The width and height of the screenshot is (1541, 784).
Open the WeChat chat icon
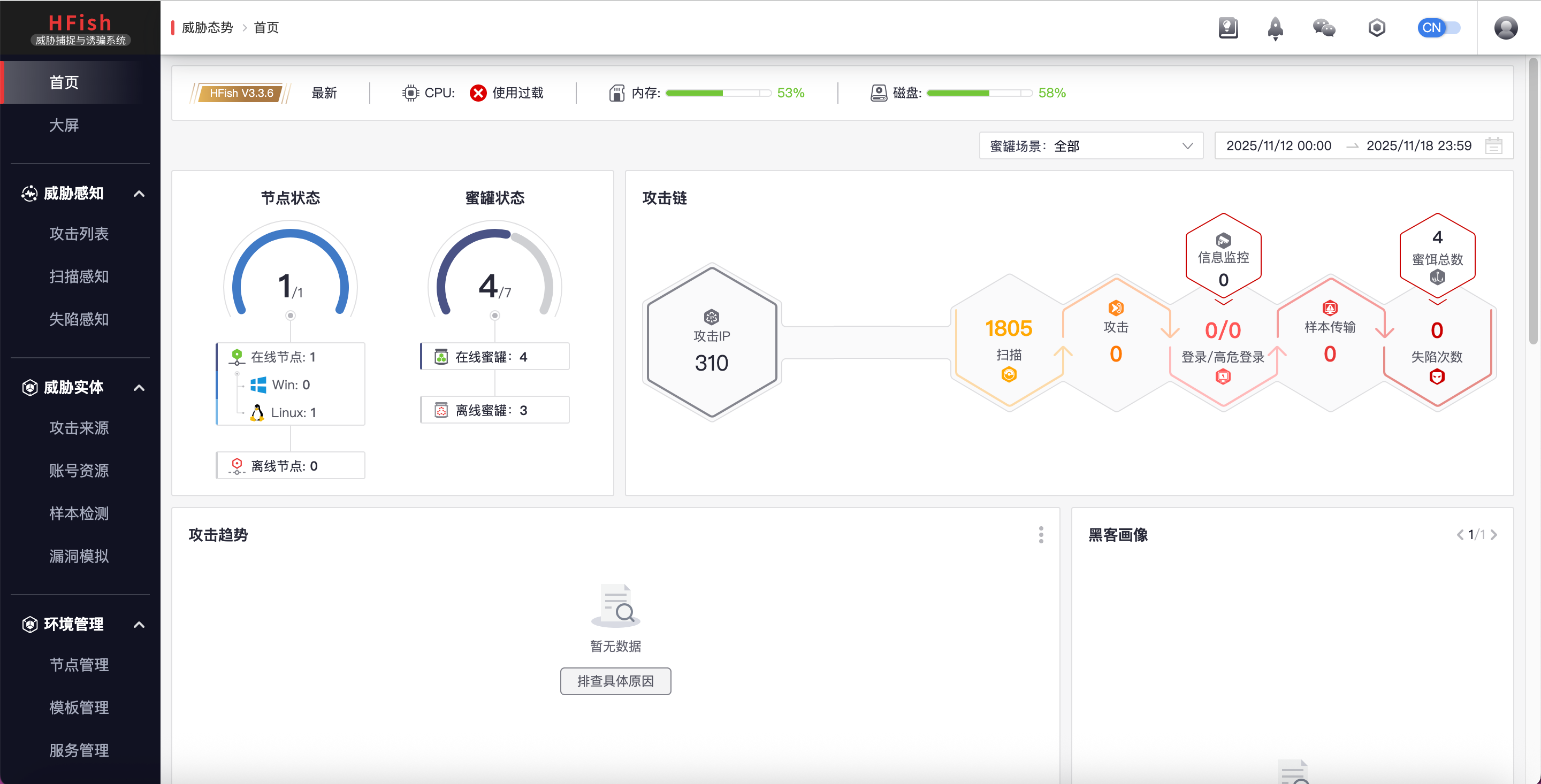point(1323,28)
